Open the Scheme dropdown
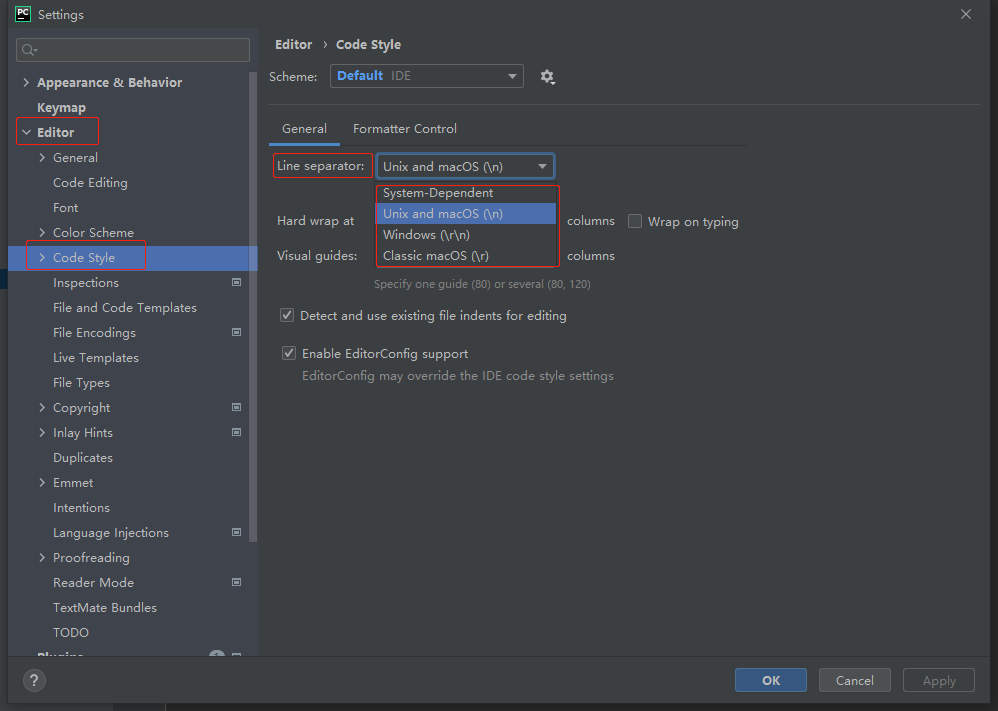Viewport: 998px width, 711px height. tap(427, 76)
